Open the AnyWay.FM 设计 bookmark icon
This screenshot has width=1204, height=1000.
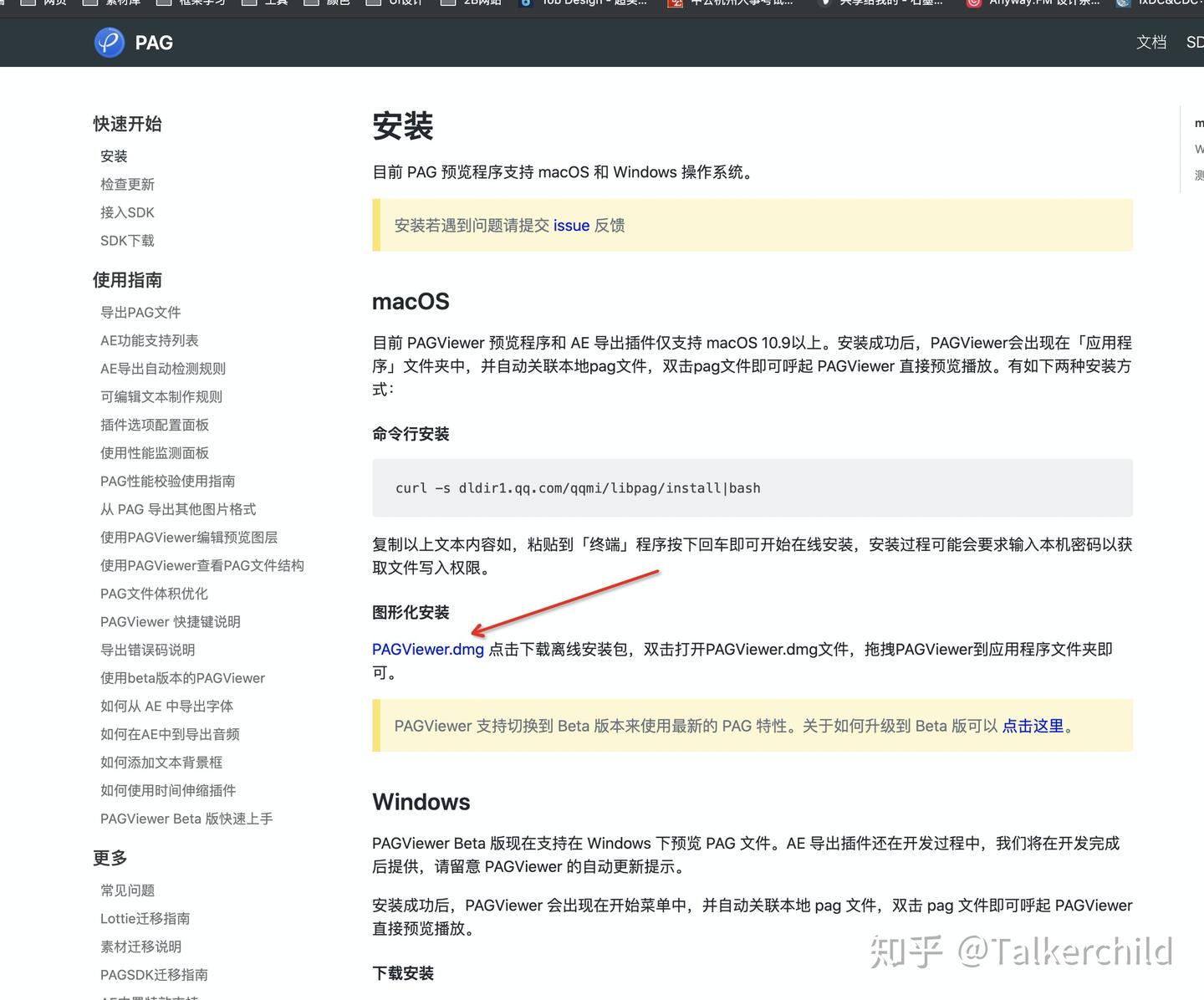[x=972, y=4]
